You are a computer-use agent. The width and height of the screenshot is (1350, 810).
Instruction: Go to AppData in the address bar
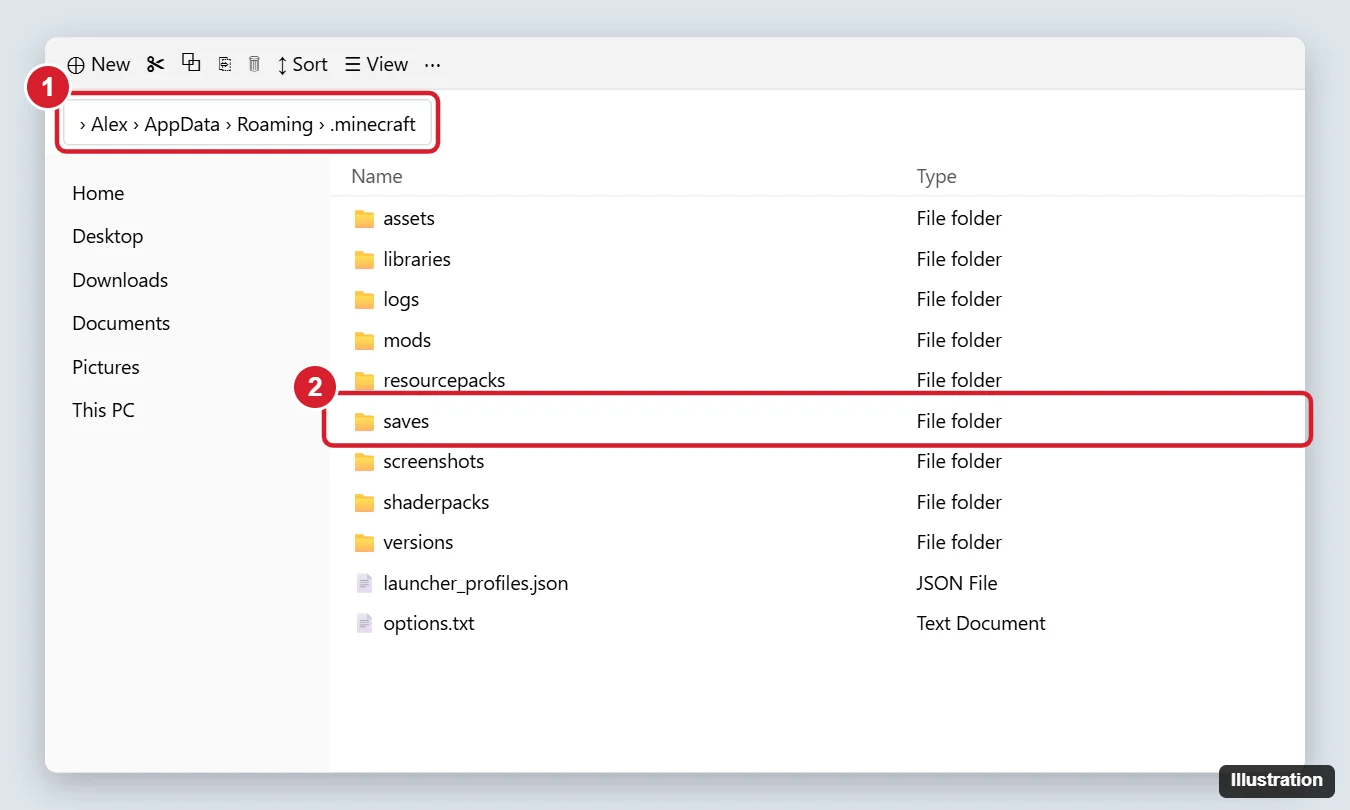[x=182, y=124]
